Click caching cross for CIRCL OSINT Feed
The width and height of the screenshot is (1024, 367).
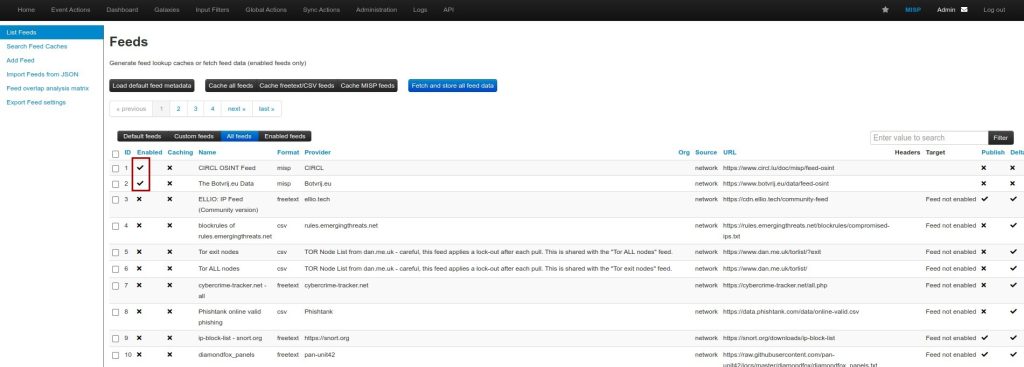[x=170, y=168]
